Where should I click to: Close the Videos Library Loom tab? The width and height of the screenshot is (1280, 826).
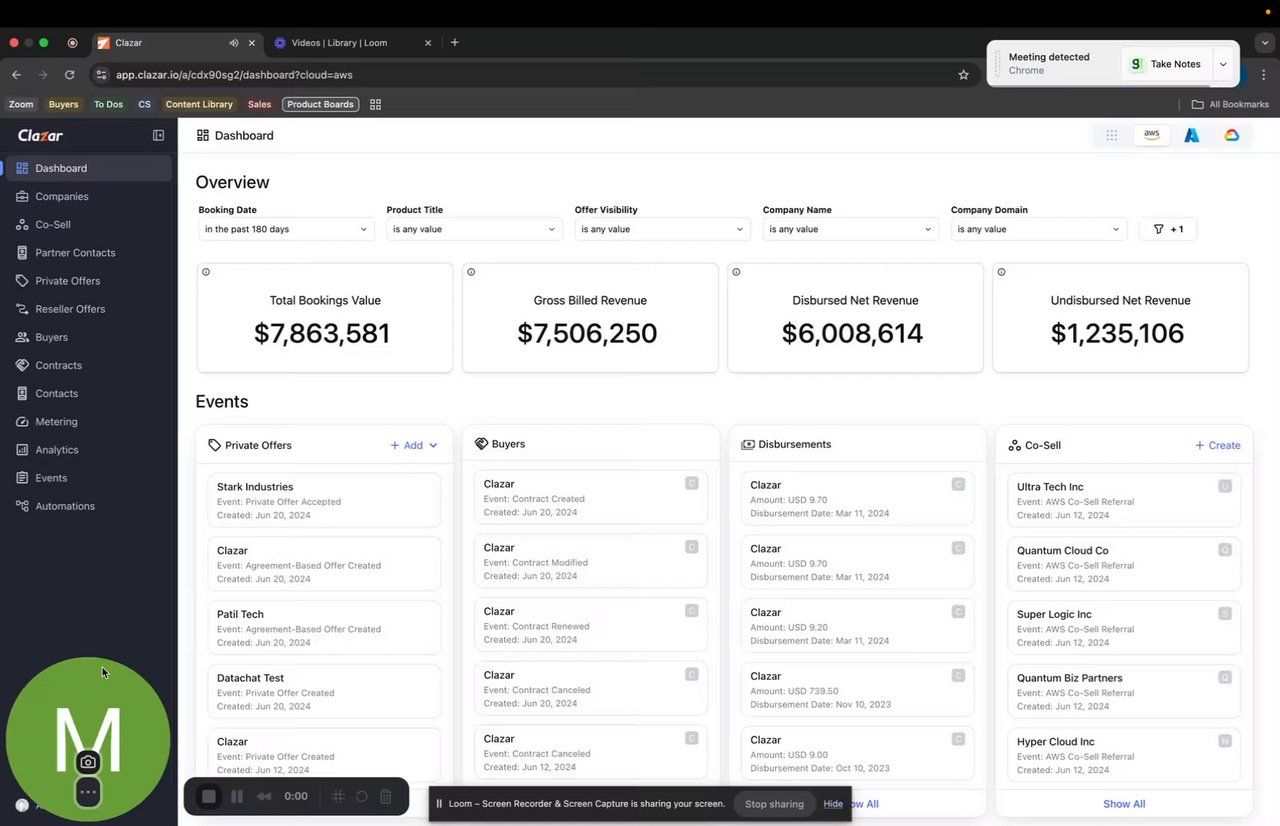pos(428,43)
